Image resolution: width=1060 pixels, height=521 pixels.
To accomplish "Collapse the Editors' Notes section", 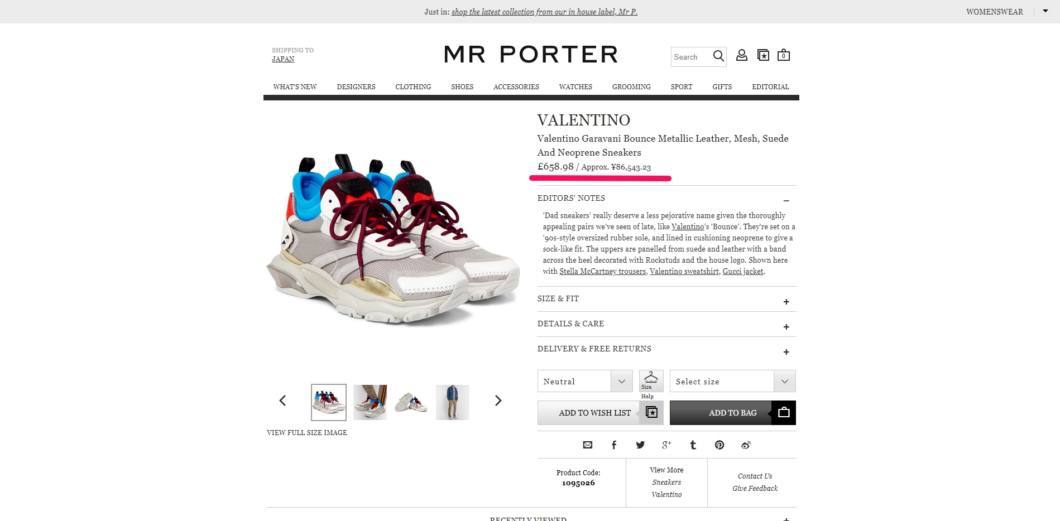I will [786, 201].
